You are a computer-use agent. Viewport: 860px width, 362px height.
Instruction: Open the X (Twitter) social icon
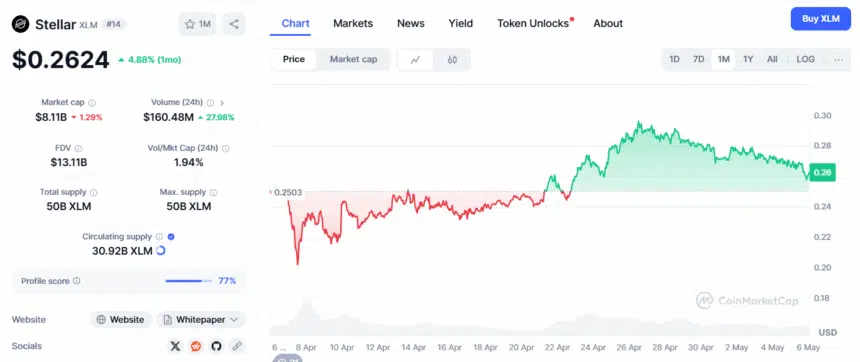[175, 346]
